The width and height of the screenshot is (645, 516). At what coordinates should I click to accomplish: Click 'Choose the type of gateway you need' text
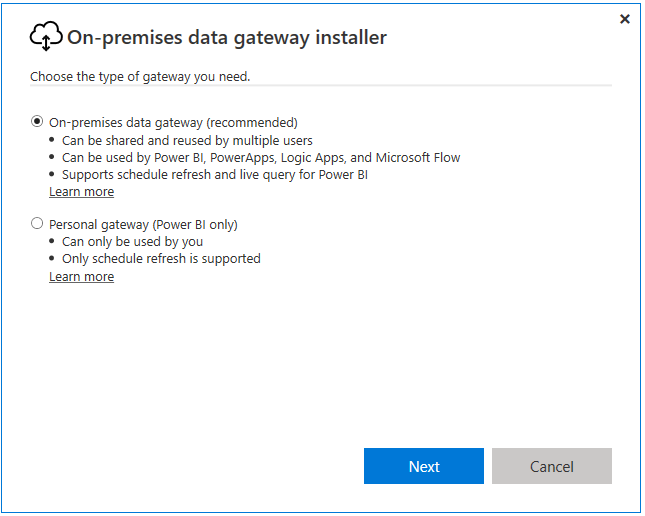pos(140,77)
